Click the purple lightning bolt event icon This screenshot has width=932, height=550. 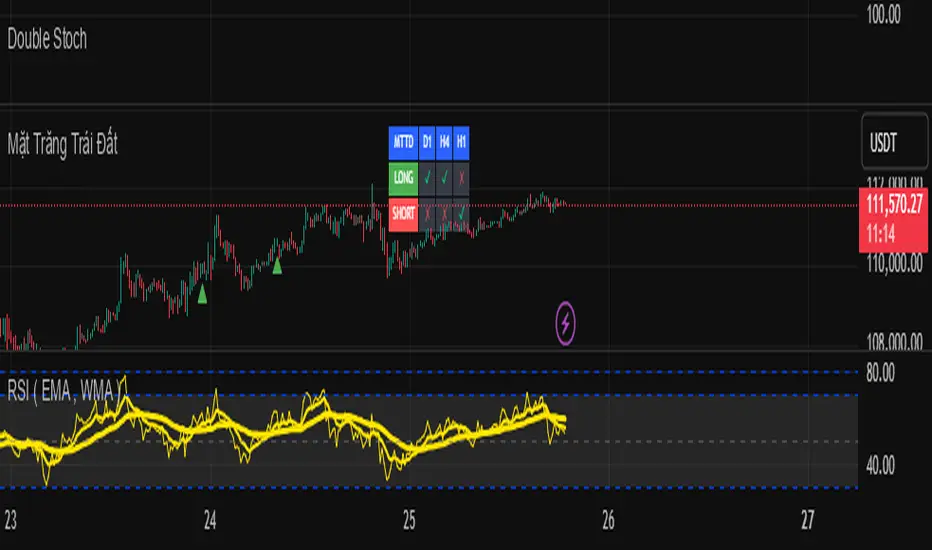point(565,323)
